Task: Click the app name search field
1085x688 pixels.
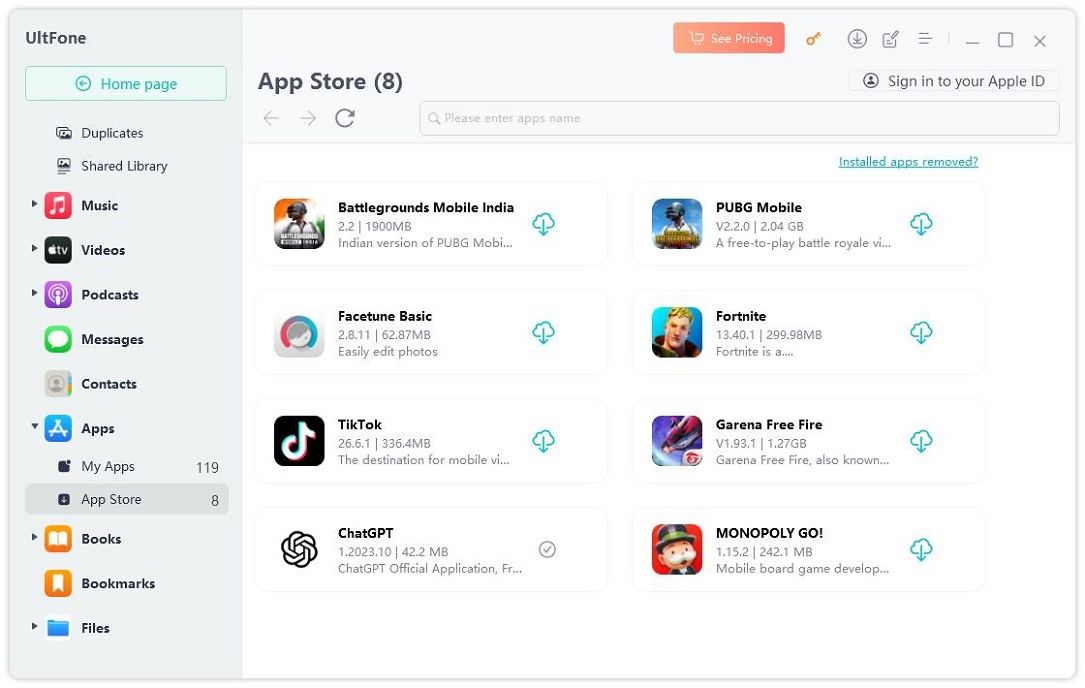Action: (740, 118)
